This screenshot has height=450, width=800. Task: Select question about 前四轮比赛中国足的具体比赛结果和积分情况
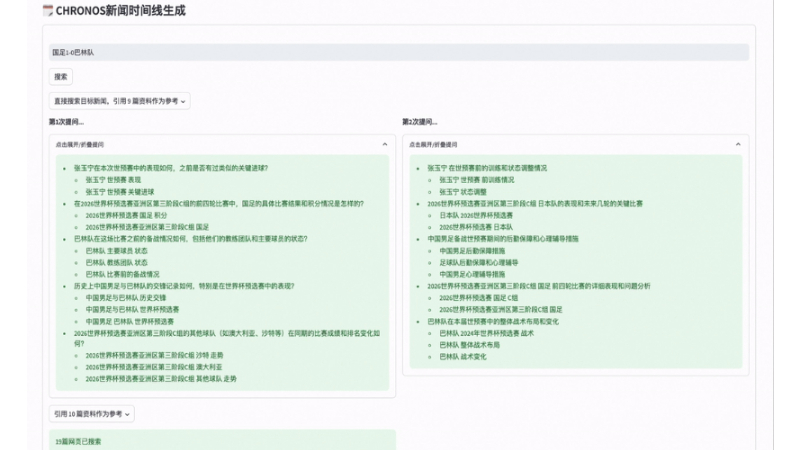pos(219,204)
